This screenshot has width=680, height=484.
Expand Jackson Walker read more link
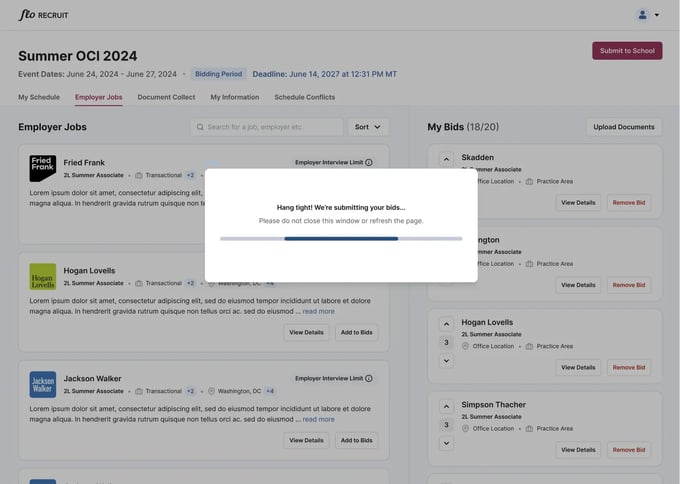click(318, 419)
